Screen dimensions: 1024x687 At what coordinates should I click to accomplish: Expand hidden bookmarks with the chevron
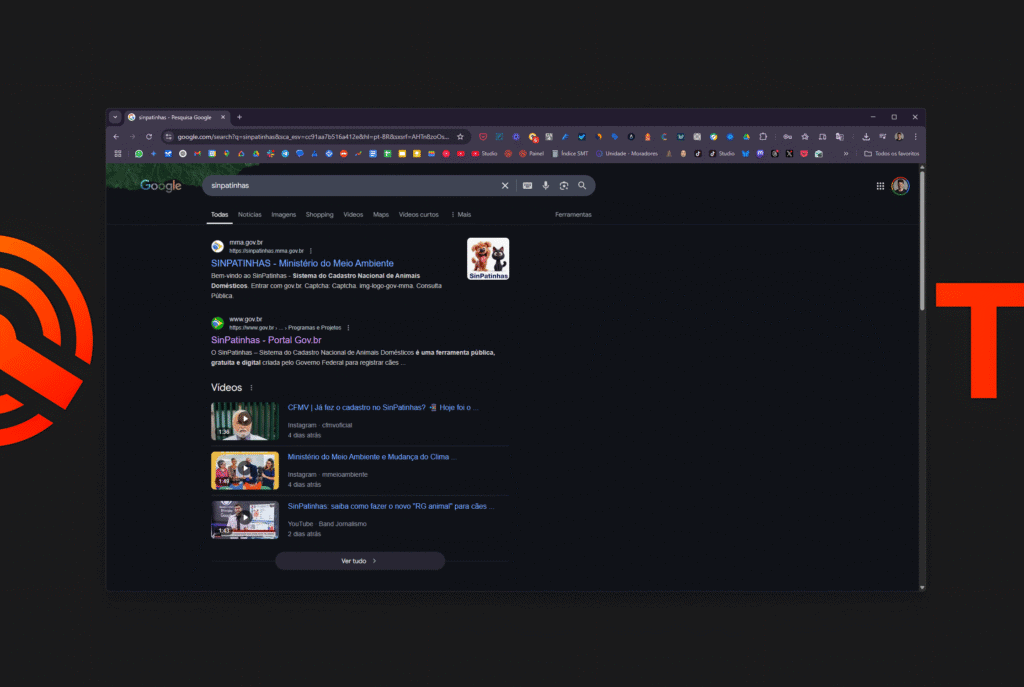[x=846, y=154]
